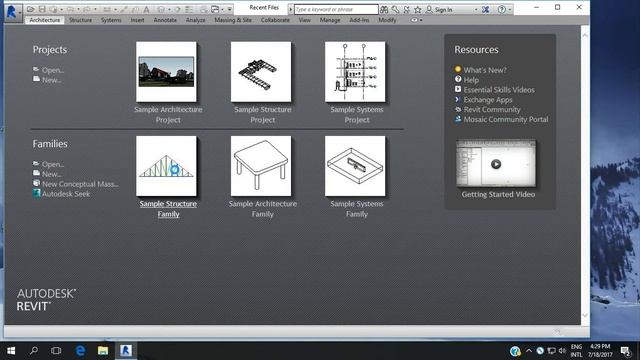The width and height of the screenshot is (640, 360).
Task: Open the Sample Architecture Project thumbnail
Action: point(166,72)
